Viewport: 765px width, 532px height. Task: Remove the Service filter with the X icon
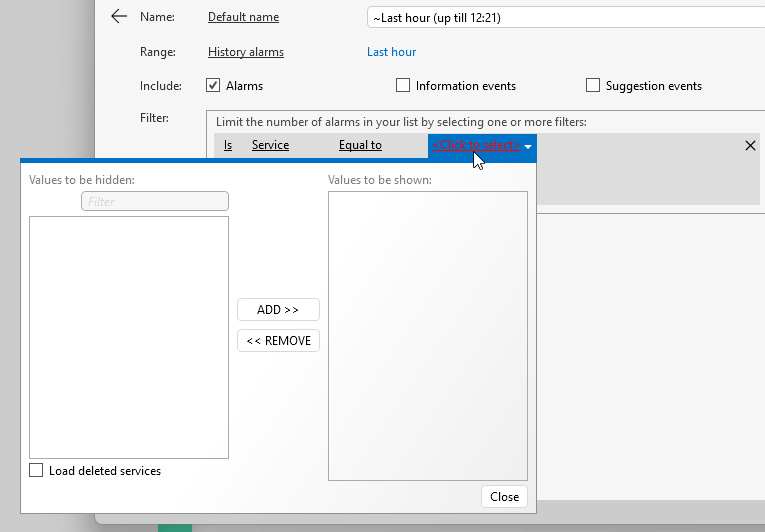(750, 146)
